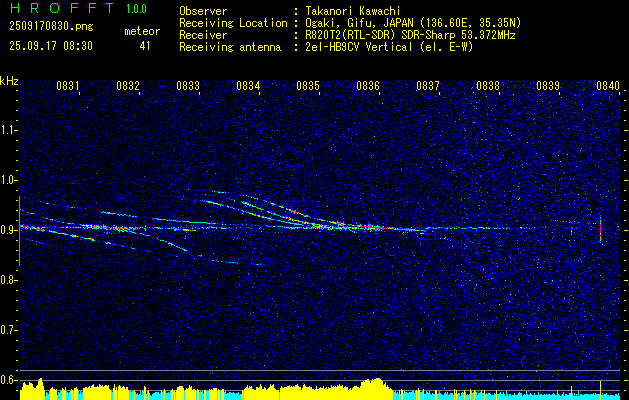The height and width of the screenshot is (400, 629).
Task: Click the 0834 time marker
Action: click(x=248, y=85)
